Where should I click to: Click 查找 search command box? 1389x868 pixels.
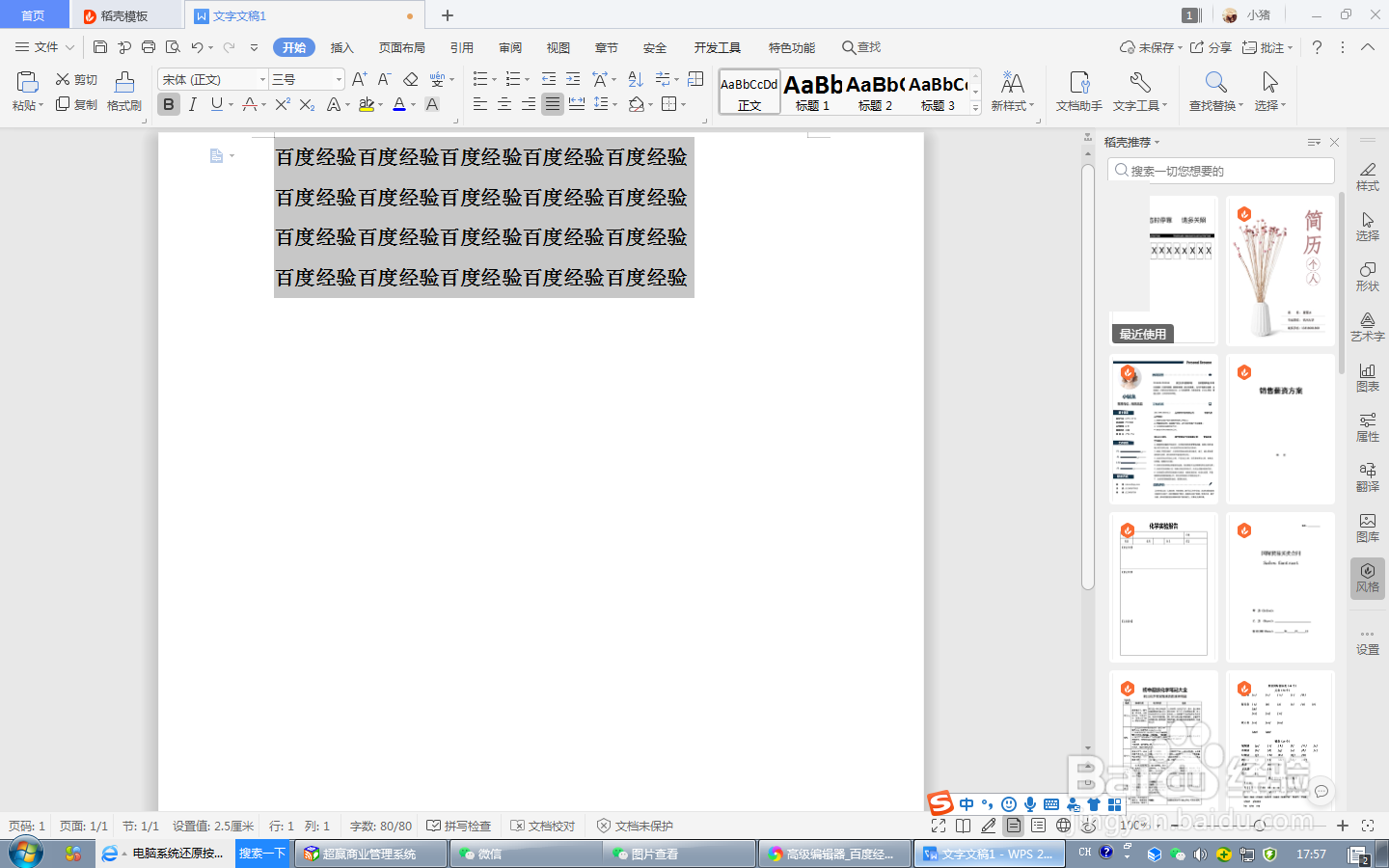861,47
